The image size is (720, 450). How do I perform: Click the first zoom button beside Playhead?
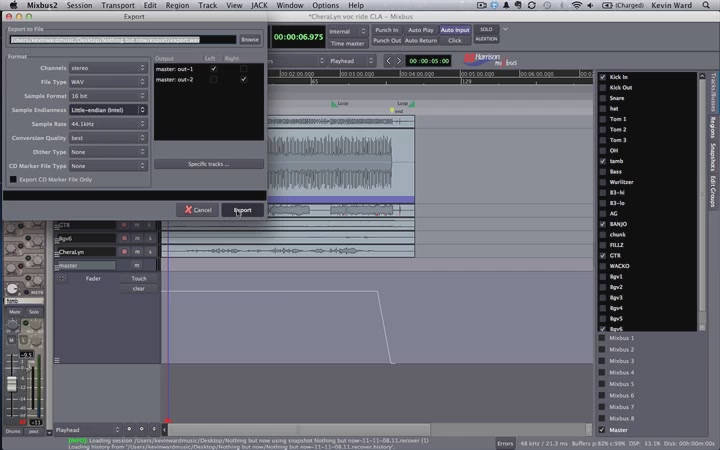[129, 429]
